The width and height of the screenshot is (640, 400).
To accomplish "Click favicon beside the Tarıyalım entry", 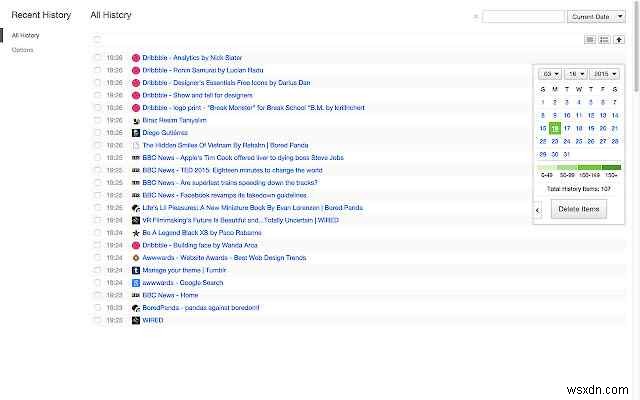I will [136, 120].
